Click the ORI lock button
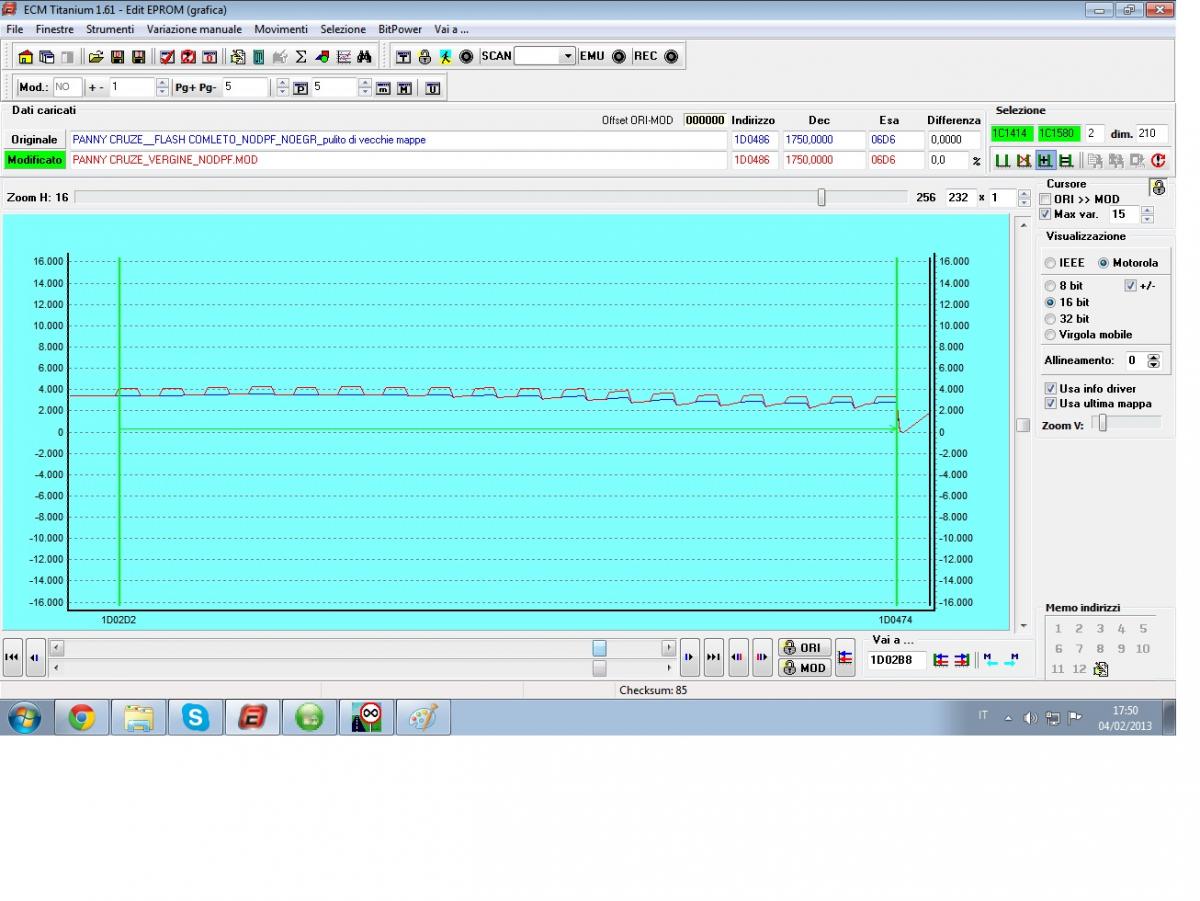This screenshot has width=1200, height=901. (804, 648)
